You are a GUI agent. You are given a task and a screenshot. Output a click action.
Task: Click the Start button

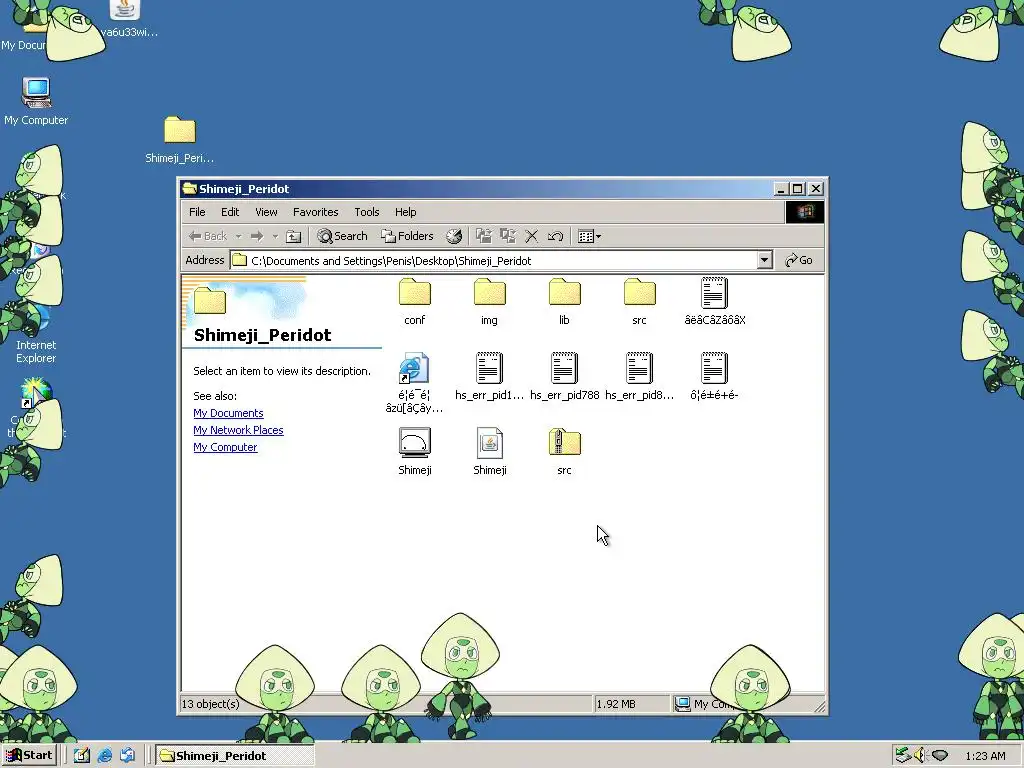pos(29,756)
